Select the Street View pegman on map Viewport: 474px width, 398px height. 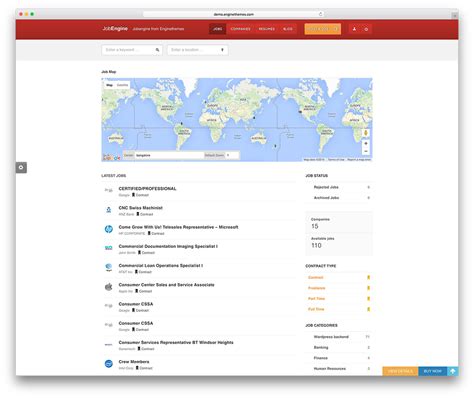pyautogui.click(x=366, y=133)
